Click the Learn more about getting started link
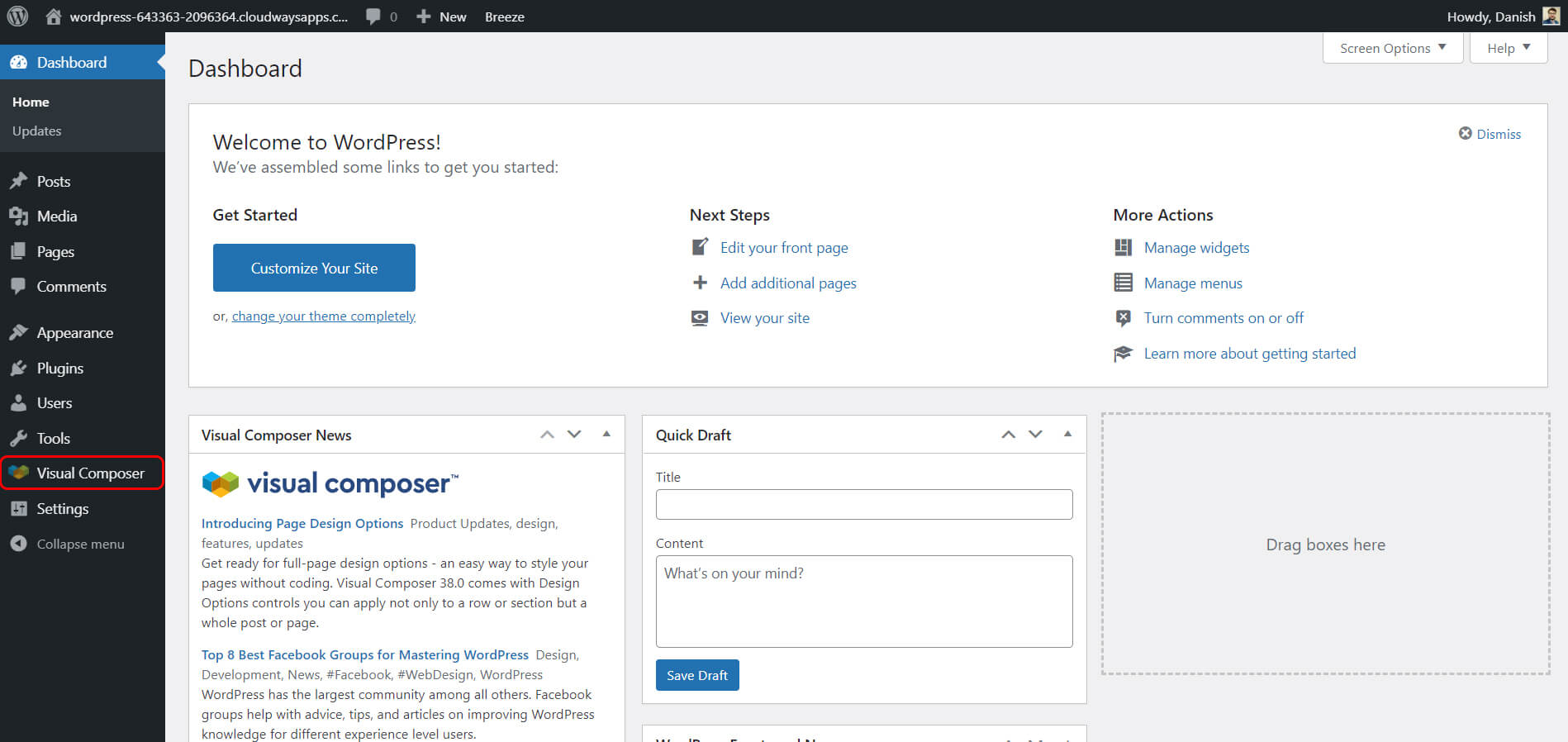Screen dimensions: 1568x742 (x=1250, y=354)
